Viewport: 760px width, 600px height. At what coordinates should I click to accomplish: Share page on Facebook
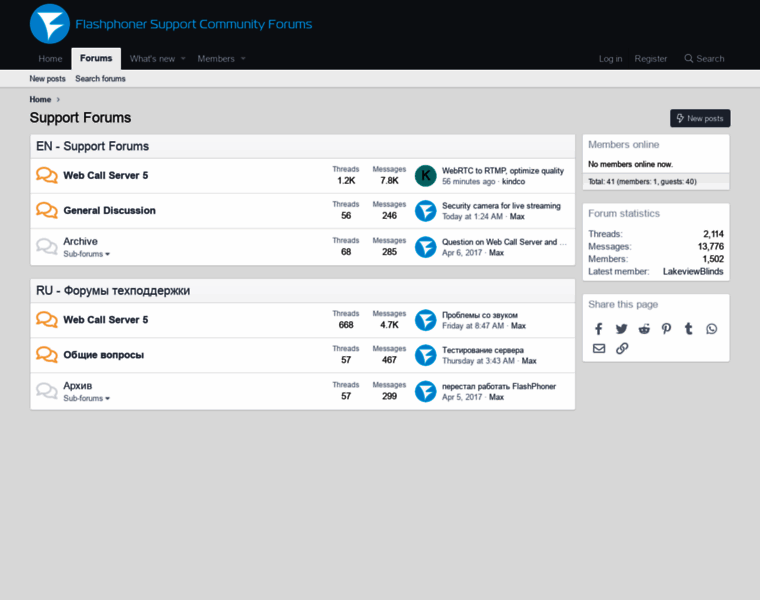[599, 329]
